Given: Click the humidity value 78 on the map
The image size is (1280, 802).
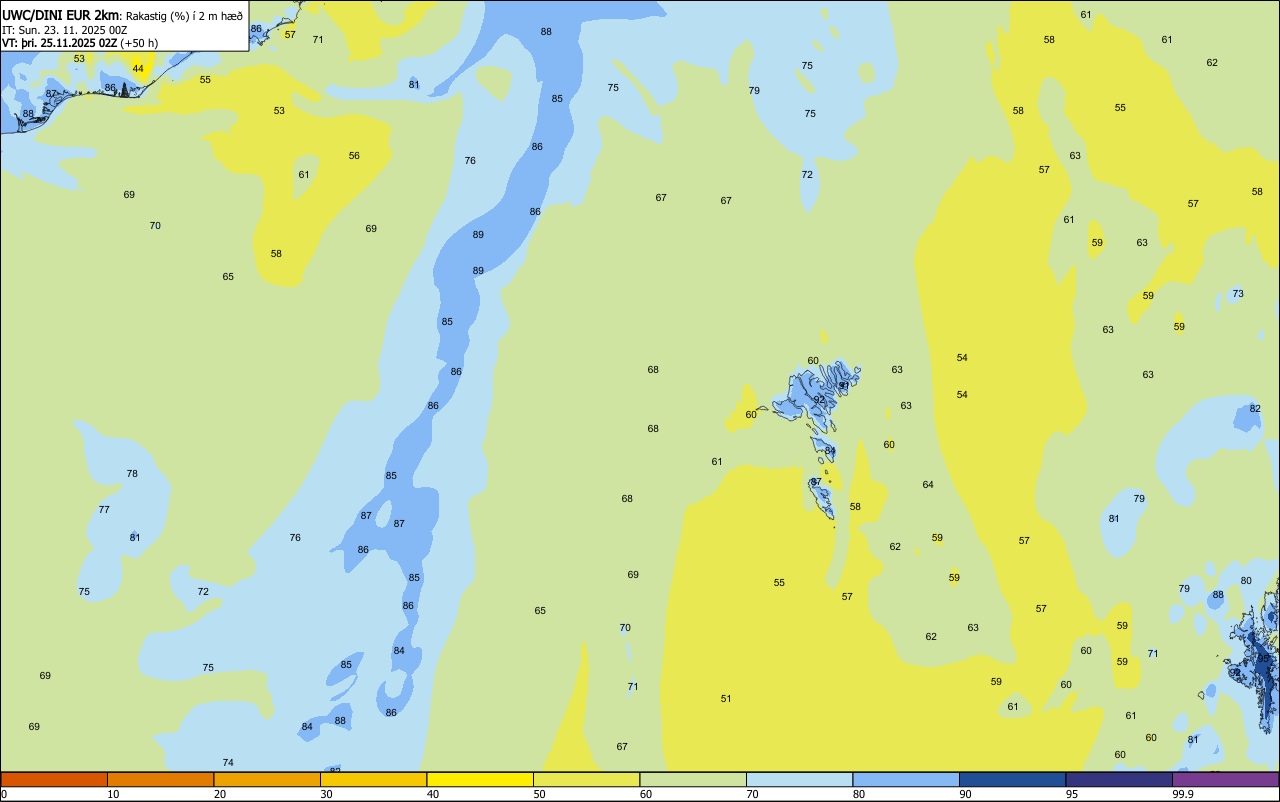Looking at the screenshot, I should click(132, 474).
